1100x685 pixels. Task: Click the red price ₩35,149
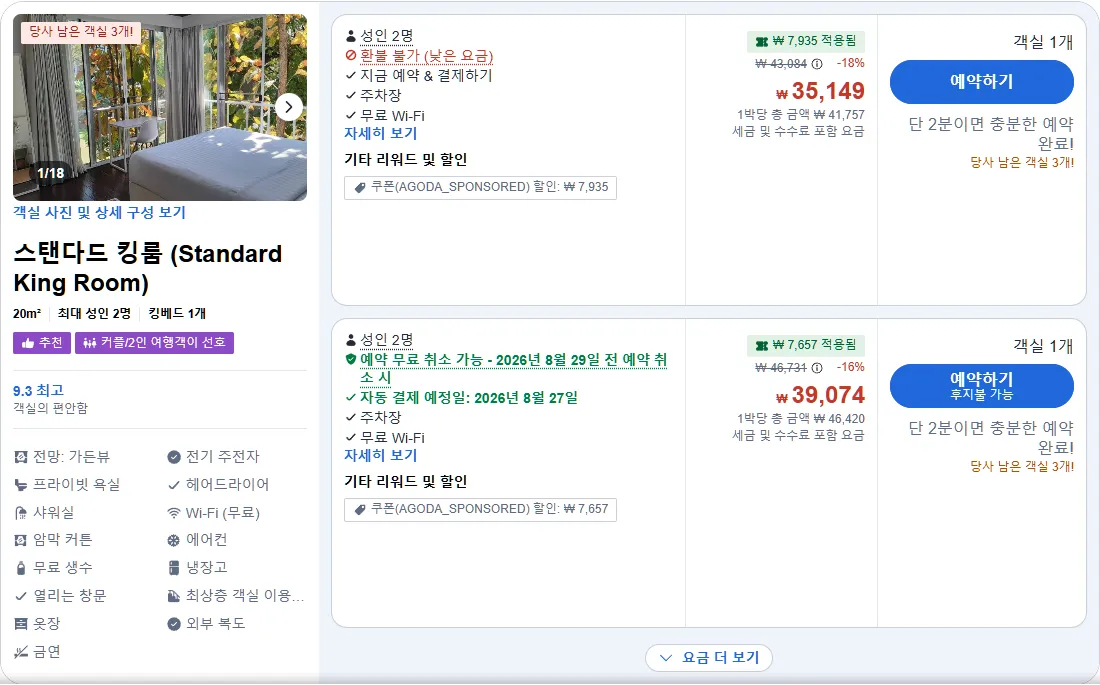[820, 91]
